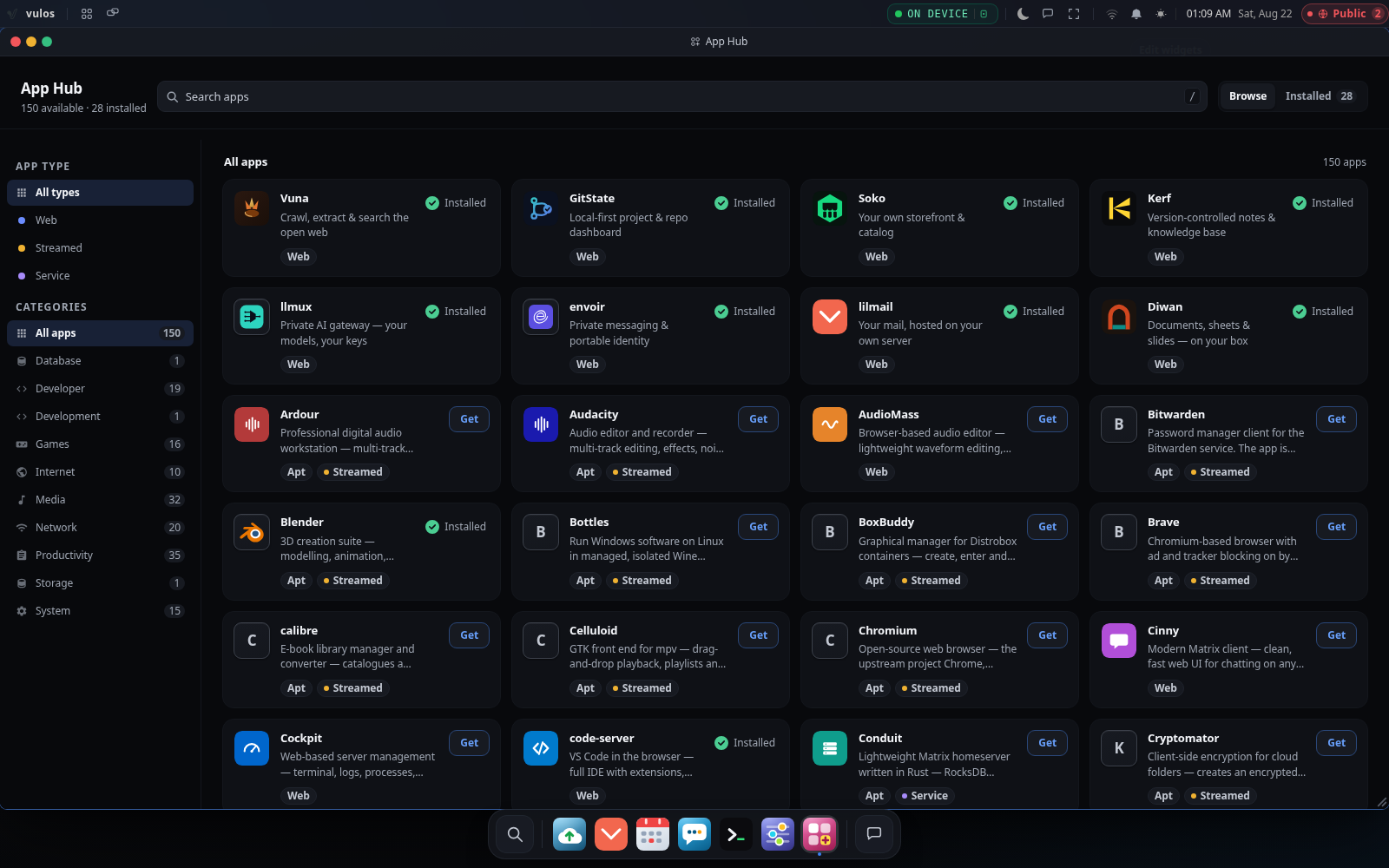Image resolution: width=1389 pixels, height=868 pixels.
Task: Open the Blender app icon
Action: (252, 532)
